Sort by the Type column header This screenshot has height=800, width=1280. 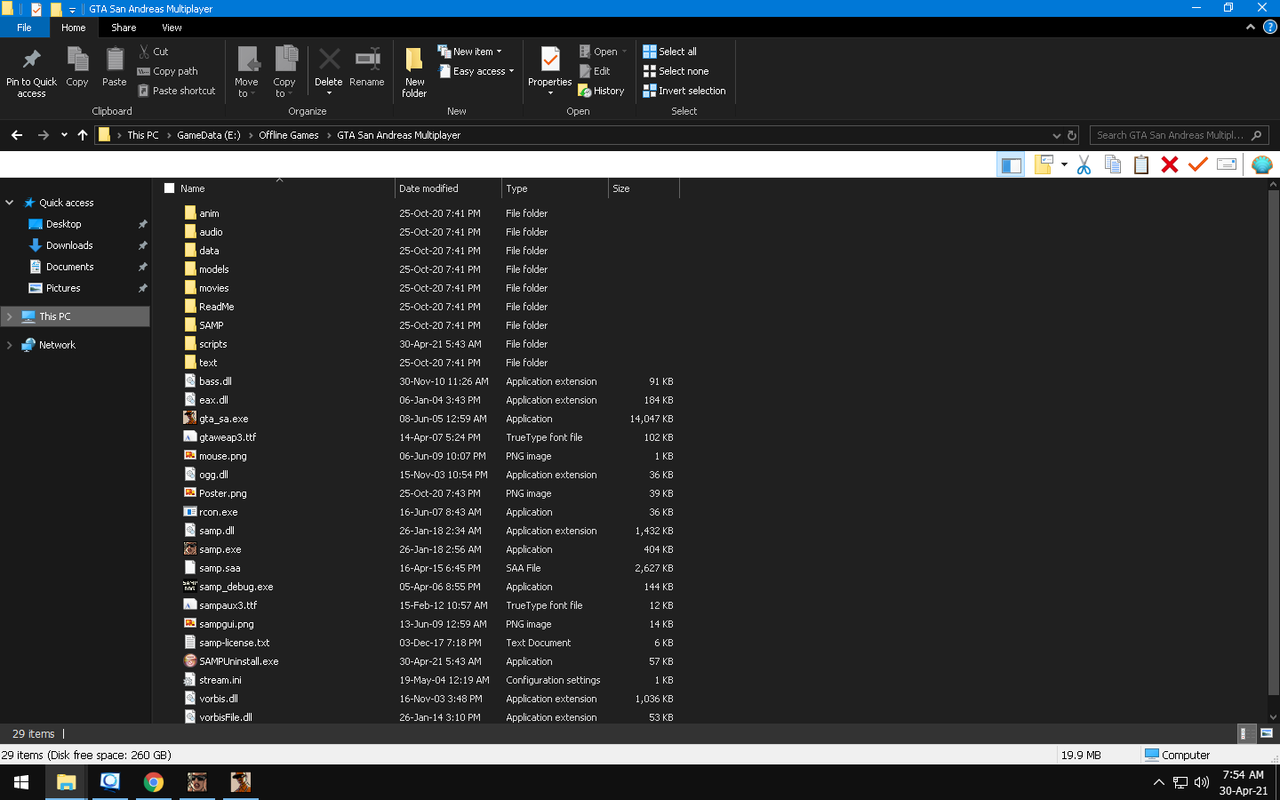click(x=555, y=188)
